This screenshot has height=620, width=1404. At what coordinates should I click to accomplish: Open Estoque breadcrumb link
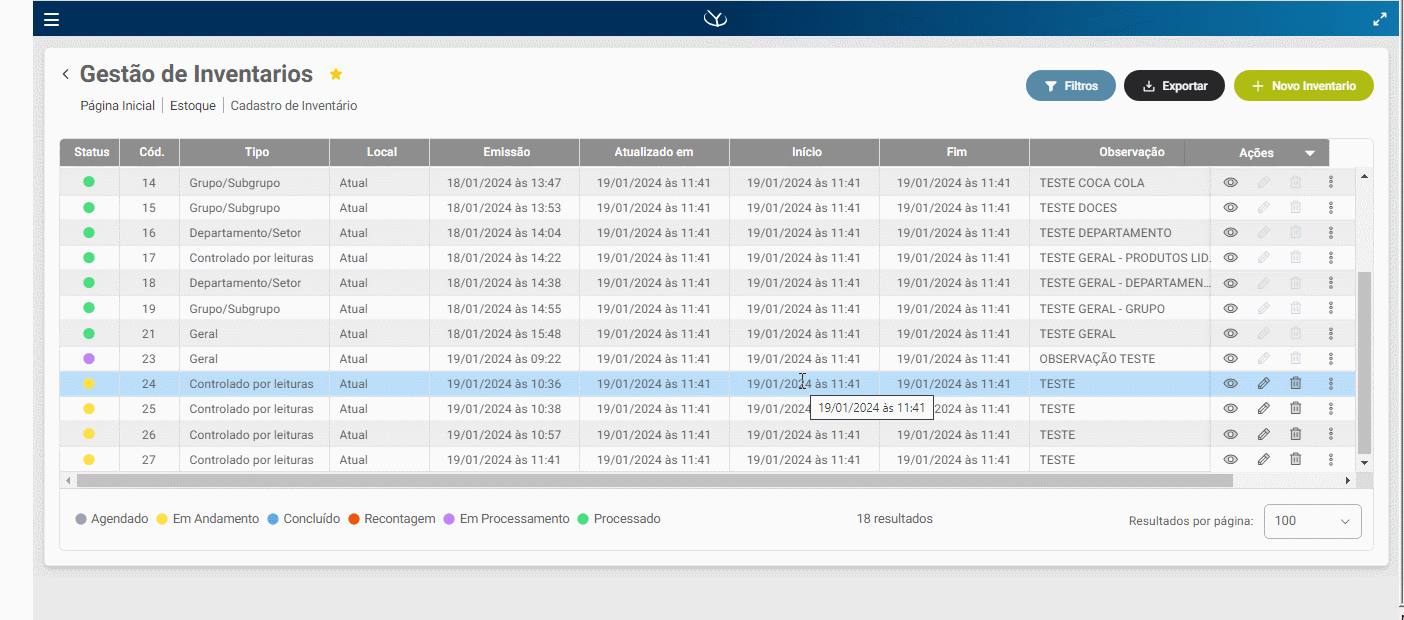[192, 106]
